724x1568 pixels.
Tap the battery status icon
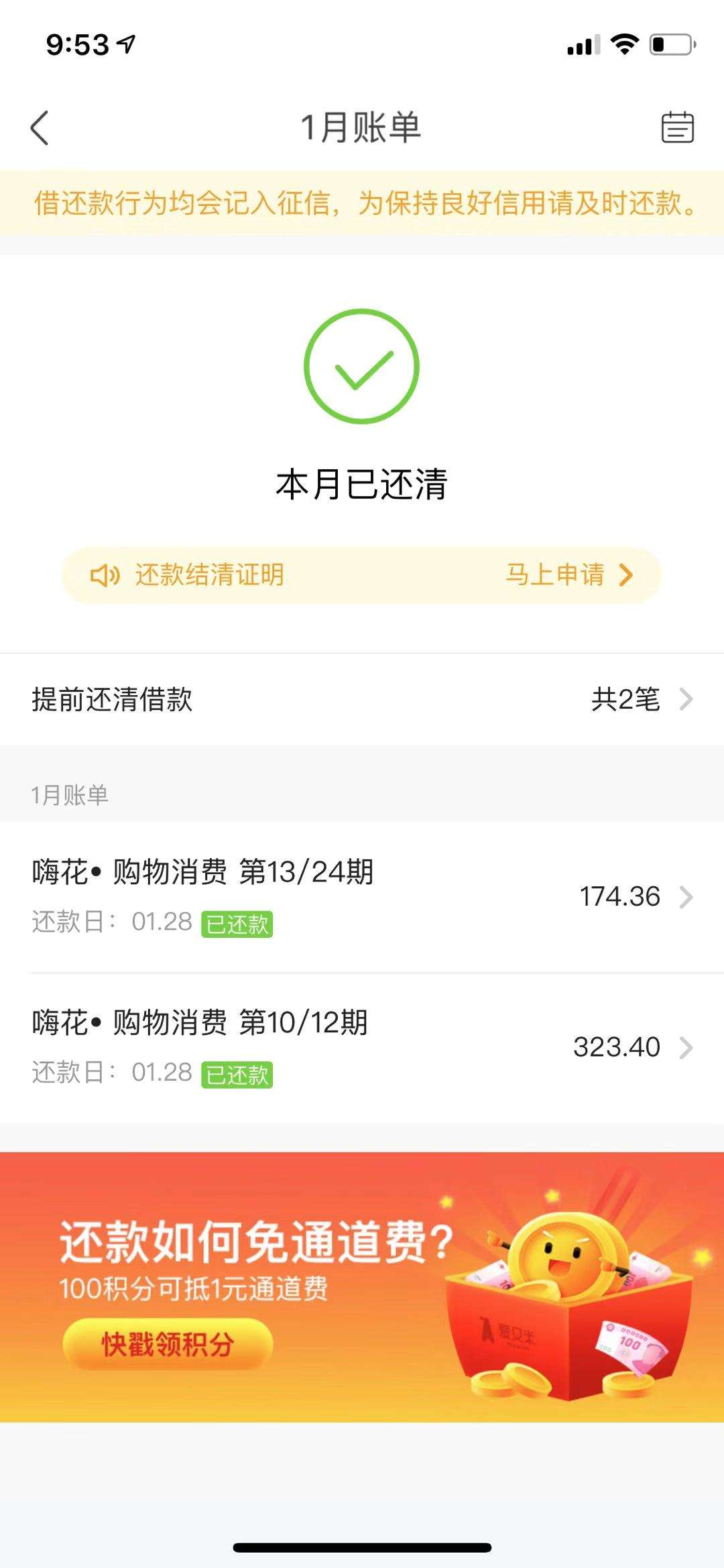pyautogui.click(x=672, y=45)
